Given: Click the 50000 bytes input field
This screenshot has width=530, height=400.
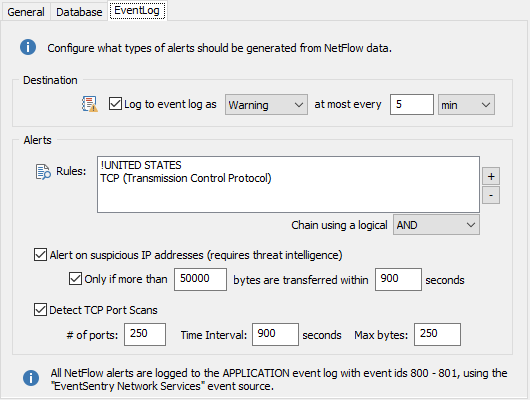Looking at the screenshot, I should (x=200, y=279).
